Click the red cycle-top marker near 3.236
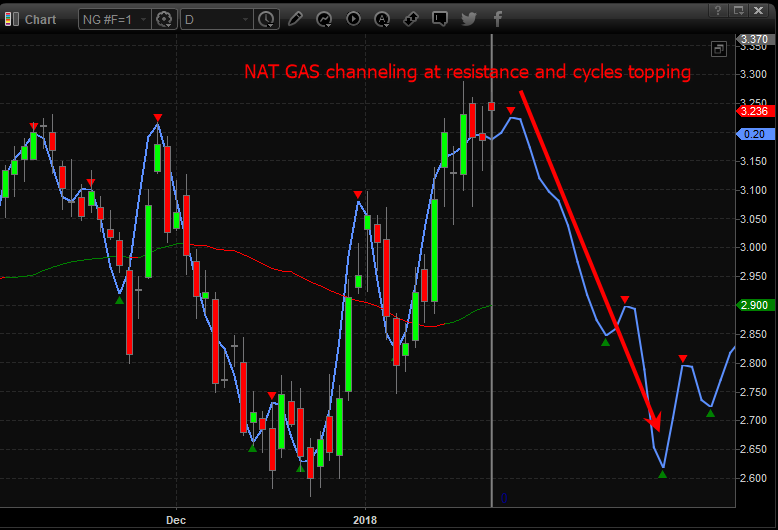The height and width of the screenshot is (530, 778). pos(511,110)
